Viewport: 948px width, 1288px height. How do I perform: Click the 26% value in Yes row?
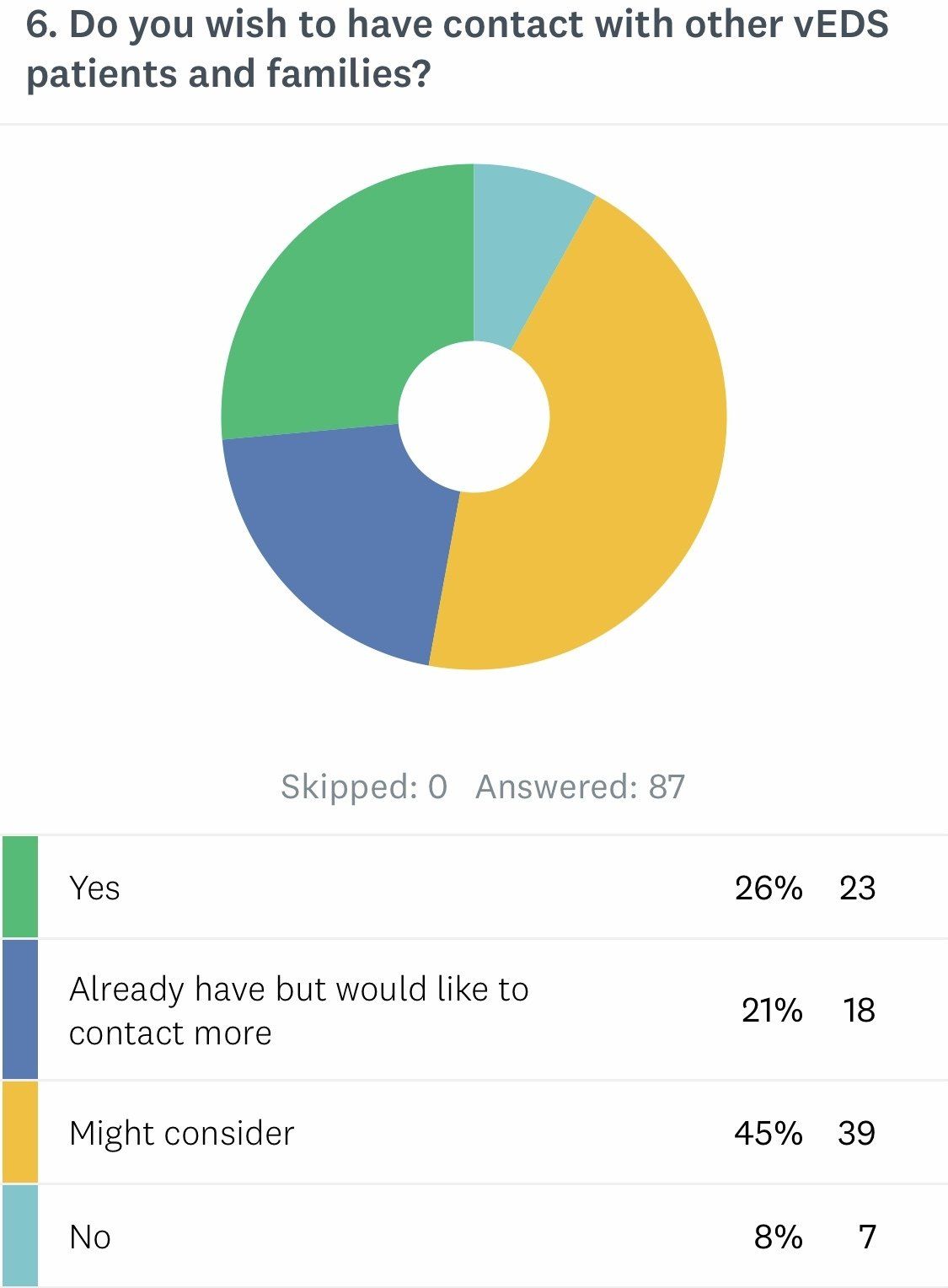click(768, 888)
